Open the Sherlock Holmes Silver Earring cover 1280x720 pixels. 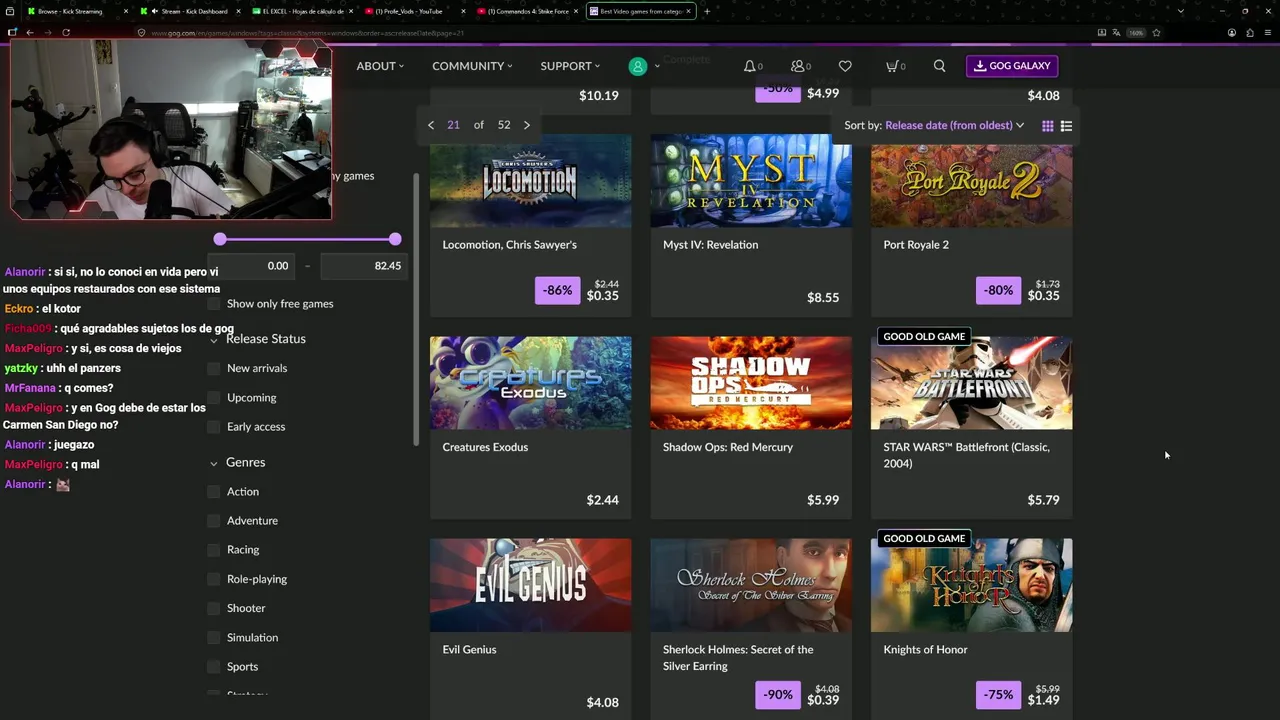(751, 585)
